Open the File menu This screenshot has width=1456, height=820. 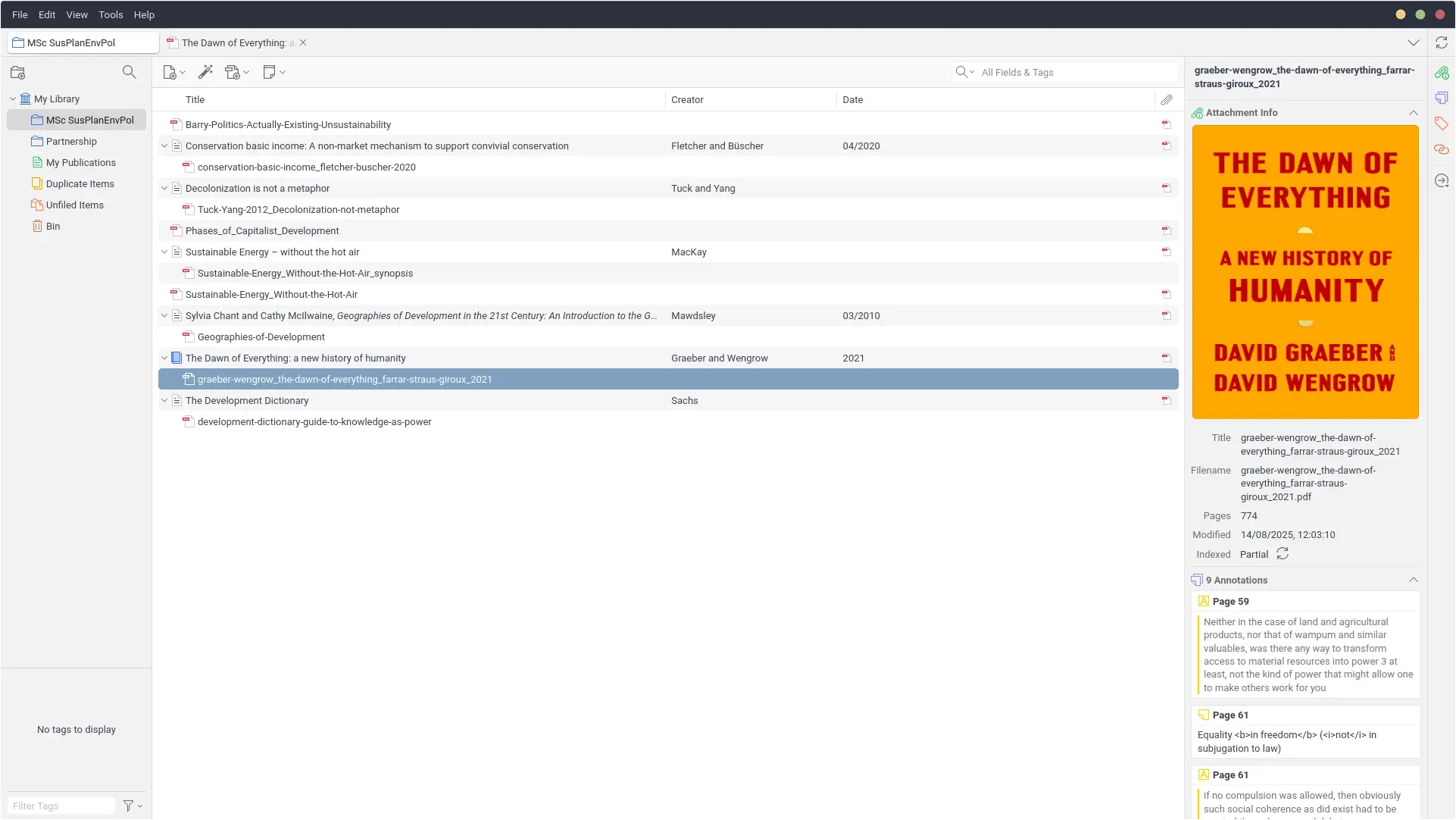coord(20,14)
